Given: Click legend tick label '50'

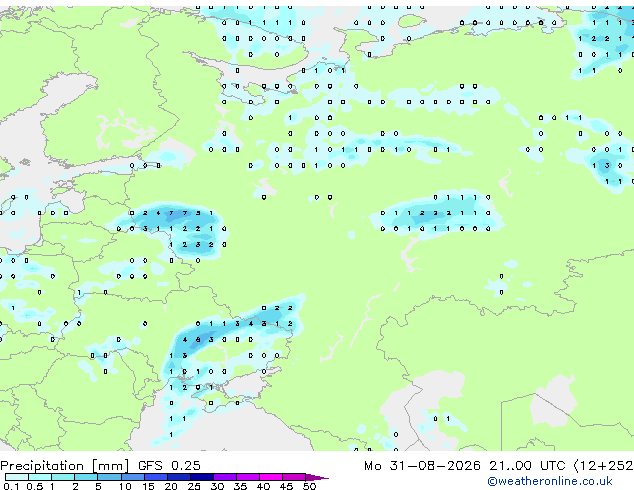Looking at the screenshot, I should (x=309, y=486).
